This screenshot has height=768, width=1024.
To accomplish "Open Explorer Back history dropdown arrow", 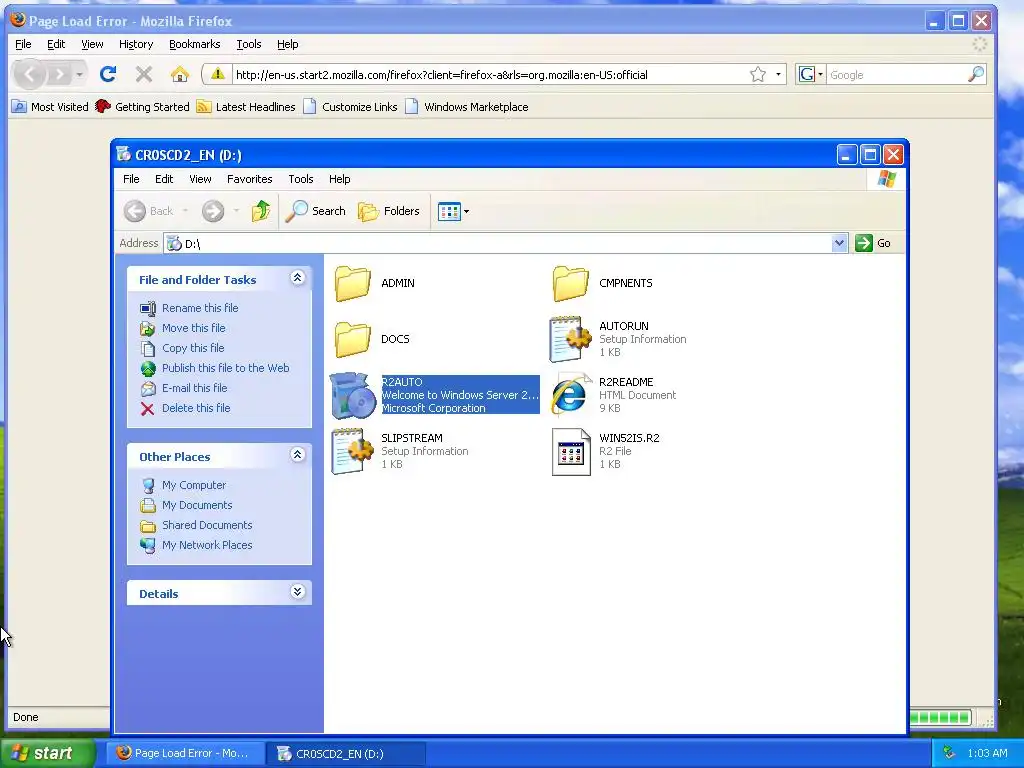I will tap(185, 211).
